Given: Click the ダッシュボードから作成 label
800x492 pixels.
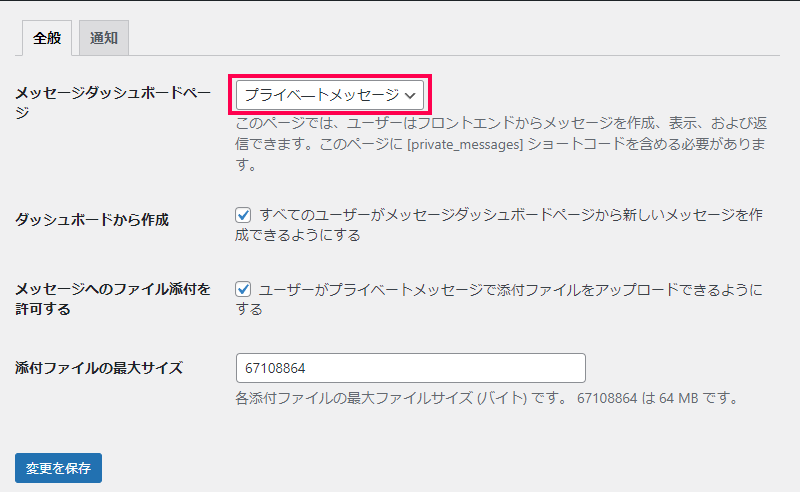Looking at the screenshot, I should (92, 220).
